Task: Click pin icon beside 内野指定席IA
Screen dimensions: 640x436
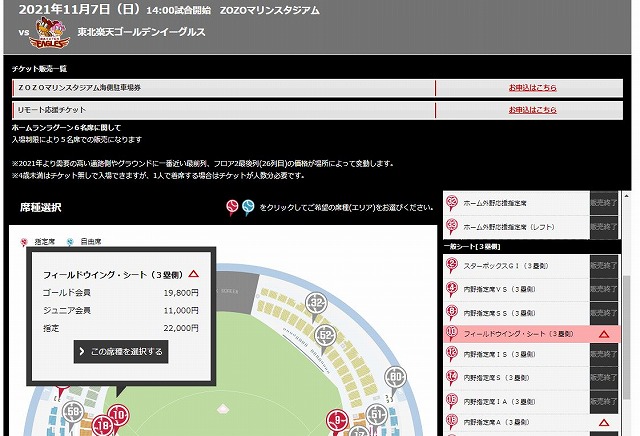Action: 451,401
